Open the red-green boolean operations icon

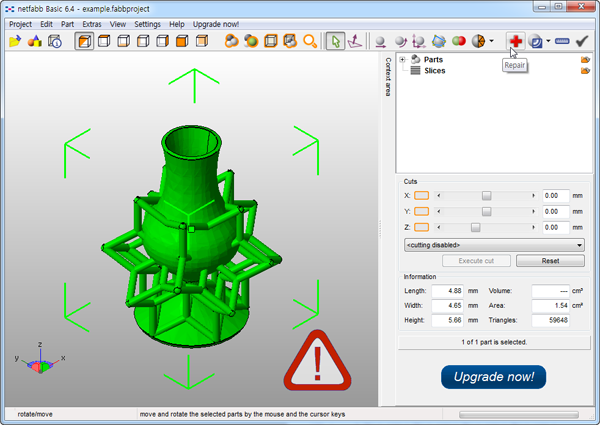click(x=459, y=41)
